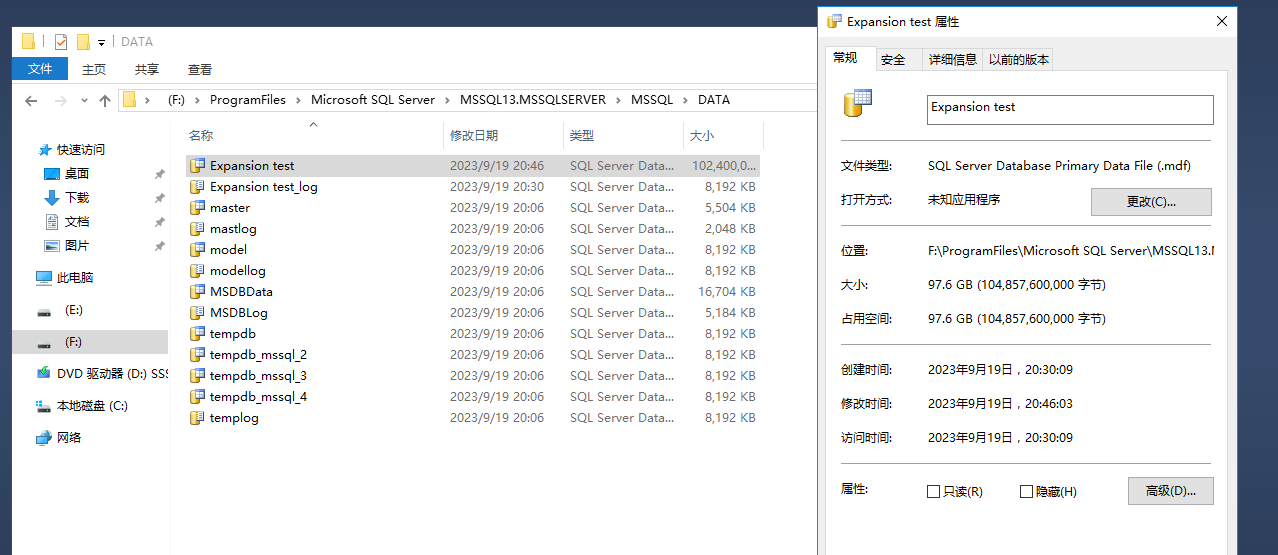
Task: Select the tempdb file icon
Action: [197, 334]
